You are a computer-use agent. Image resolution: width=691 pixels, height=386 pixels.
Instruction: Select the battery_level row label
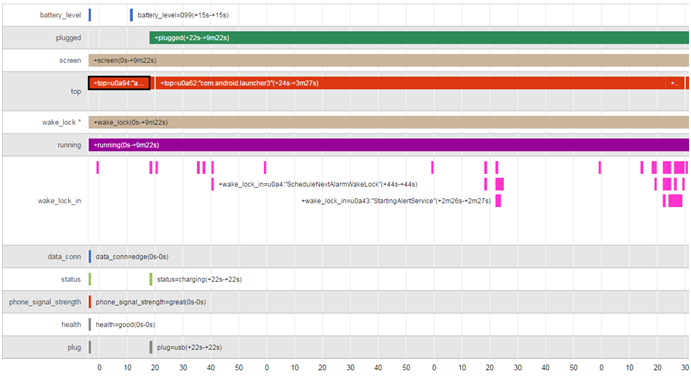point(60,15)
